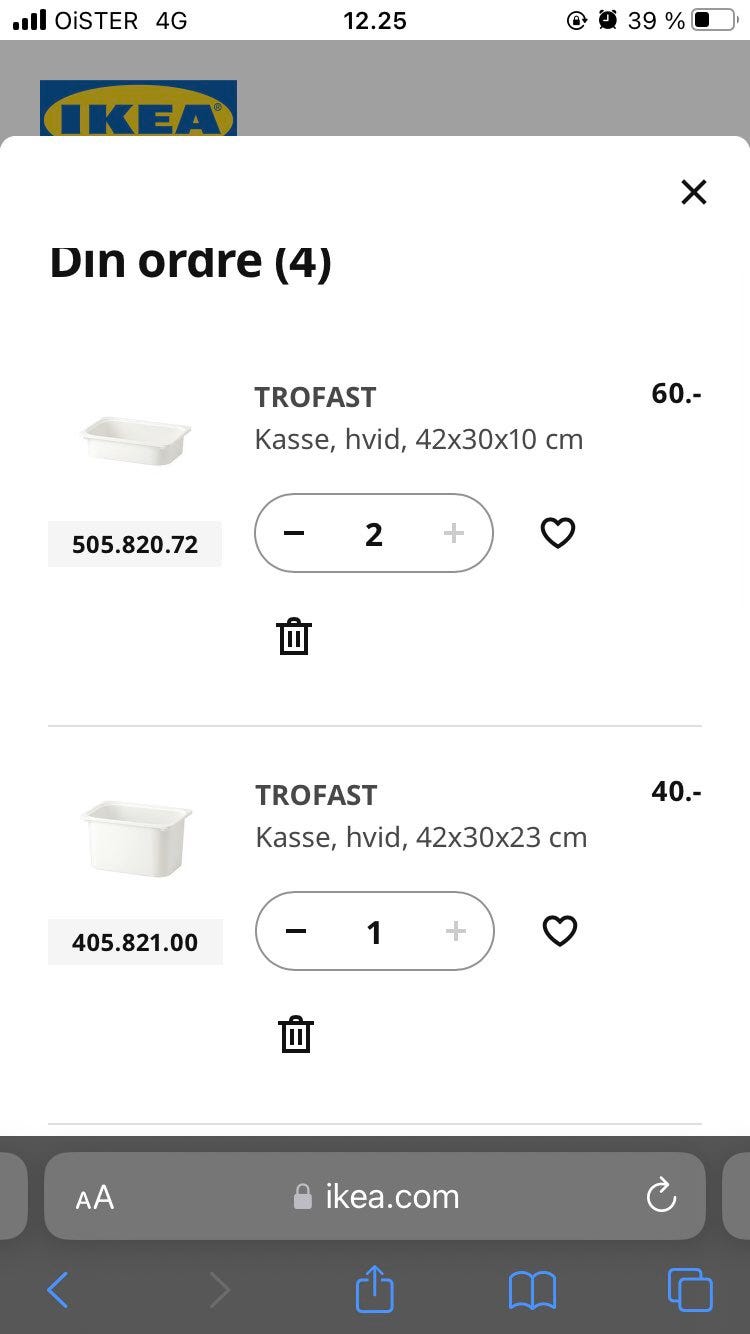Reload the ikea.com page
Image resolution: width=750 pixels, height=1334 pixels.
661,1196
